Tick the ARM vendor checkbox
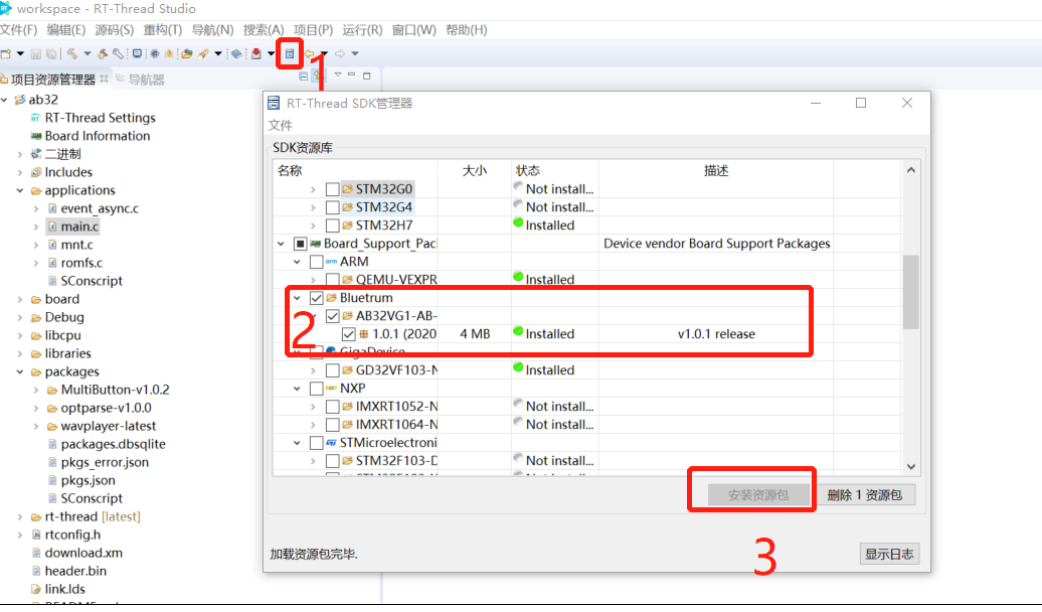The image size is (1042, 612). 316,262
